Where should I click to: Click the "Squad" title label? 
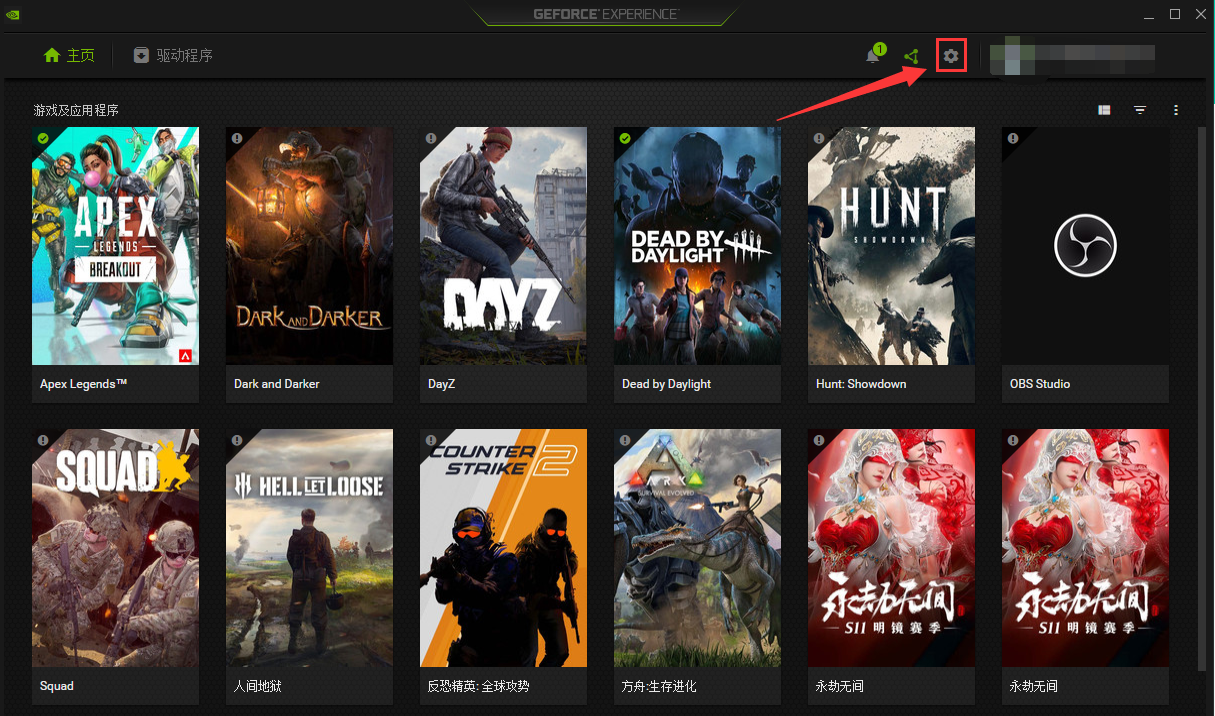pos(57,686)
